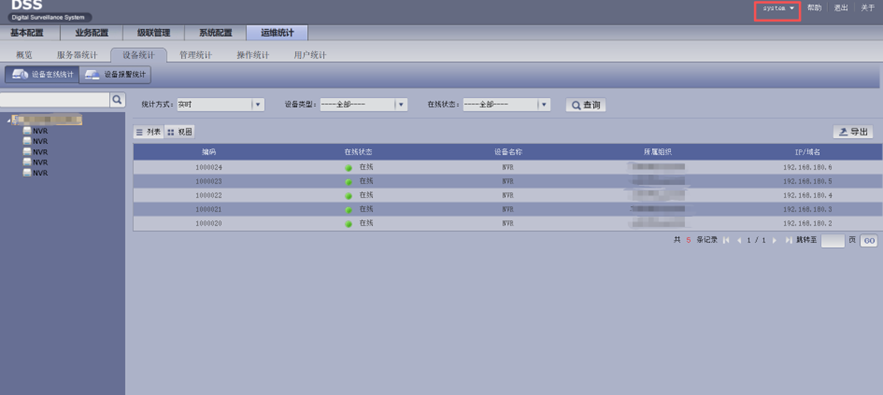Screen dimensions: 883x395
Task: Select the 运维统计 main tab
Action: (x=277, y=33)
